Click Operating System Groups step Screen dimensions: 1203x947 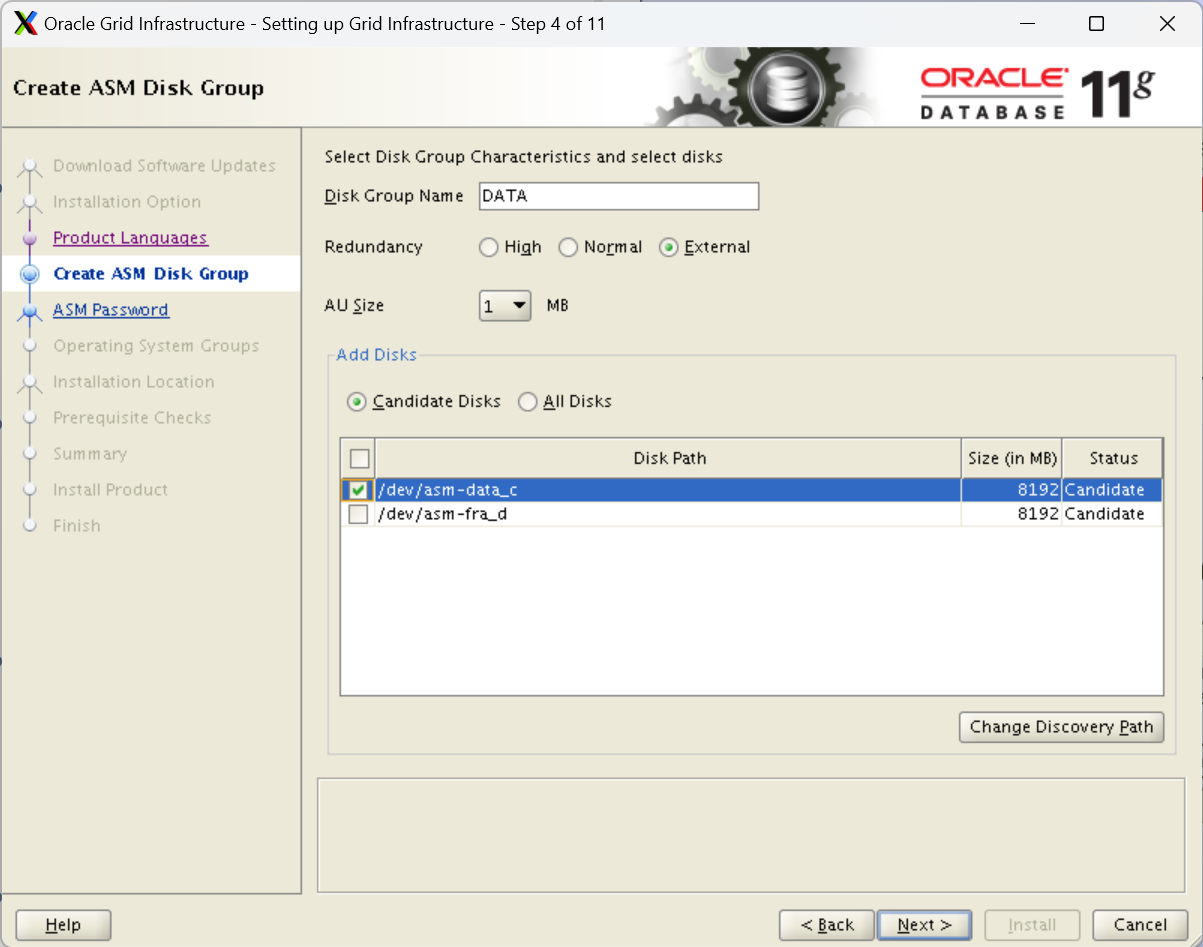coord(156,346)
